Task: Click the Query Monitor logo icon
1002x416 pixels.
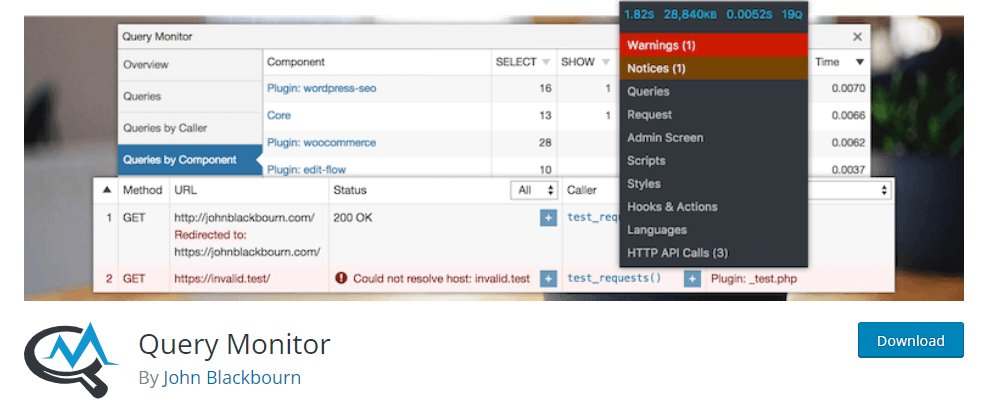Action: 71,360
